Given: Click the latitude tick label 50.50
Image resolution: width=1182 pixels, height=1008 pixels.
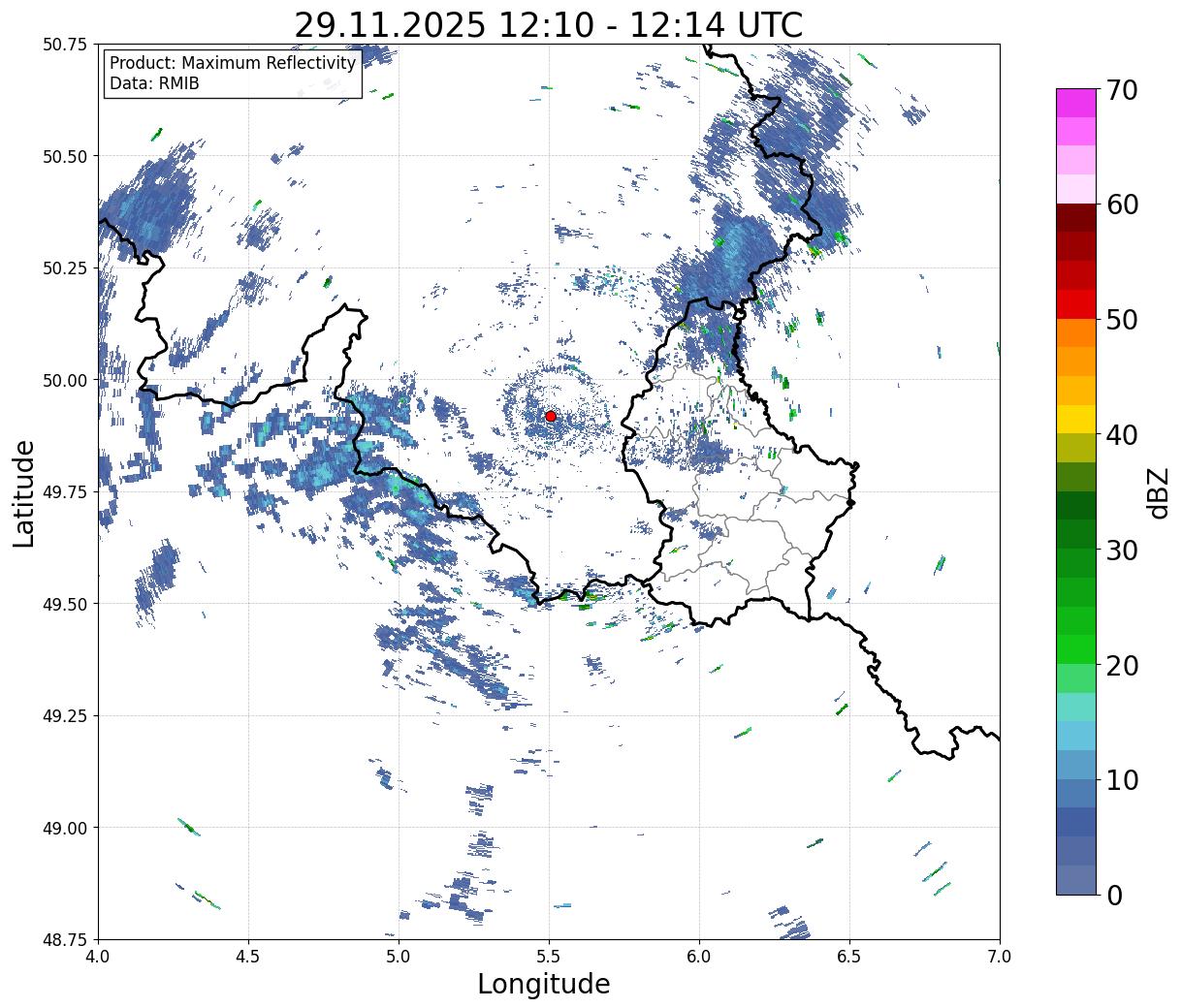Looking at the screenshot, I should pos(65,156).
